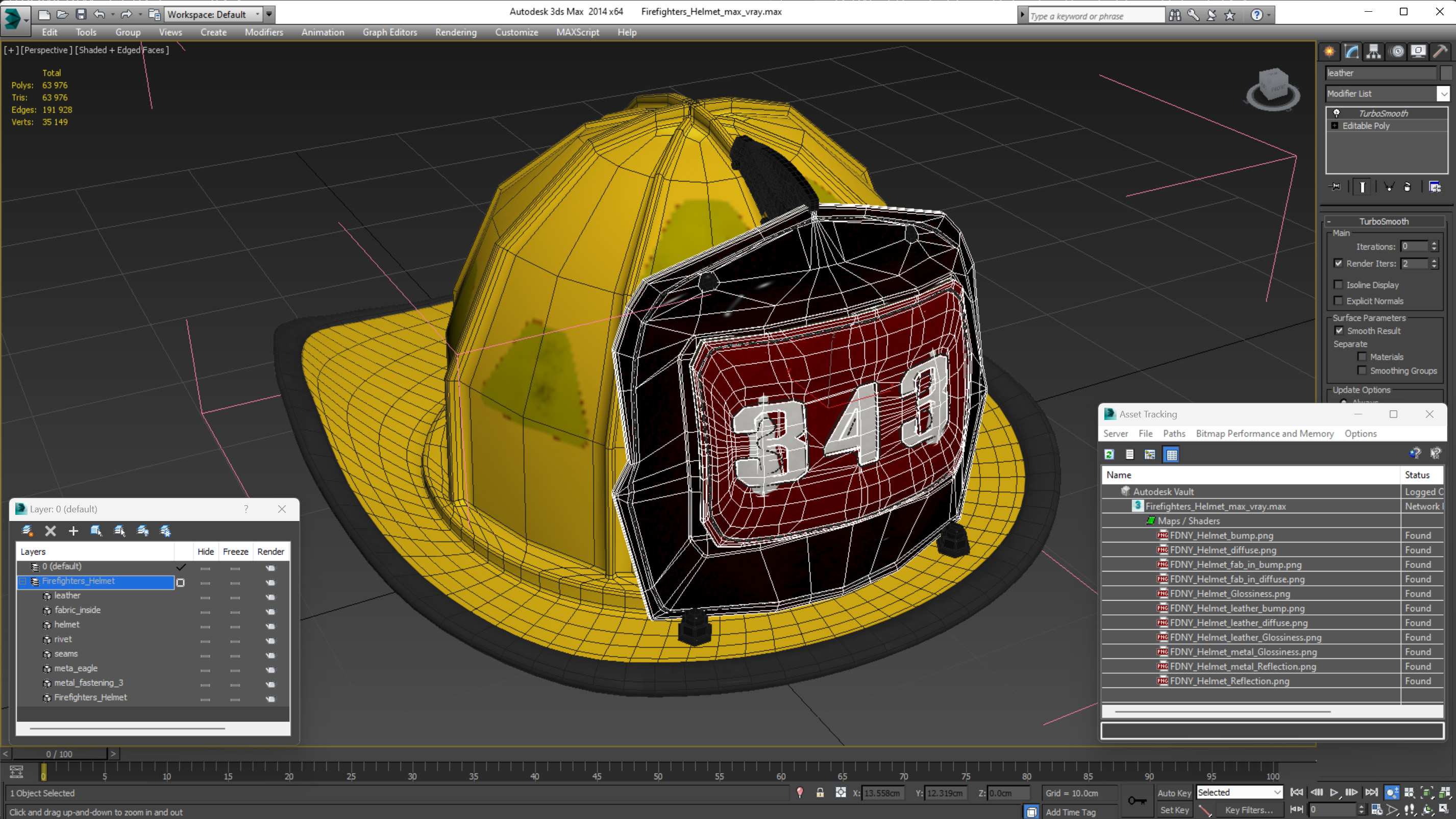Select FDNY_Helmet_diffuse.png in Asset Tracking
The width and height of the screenshot is (1456, 819).
(1223, 550)
